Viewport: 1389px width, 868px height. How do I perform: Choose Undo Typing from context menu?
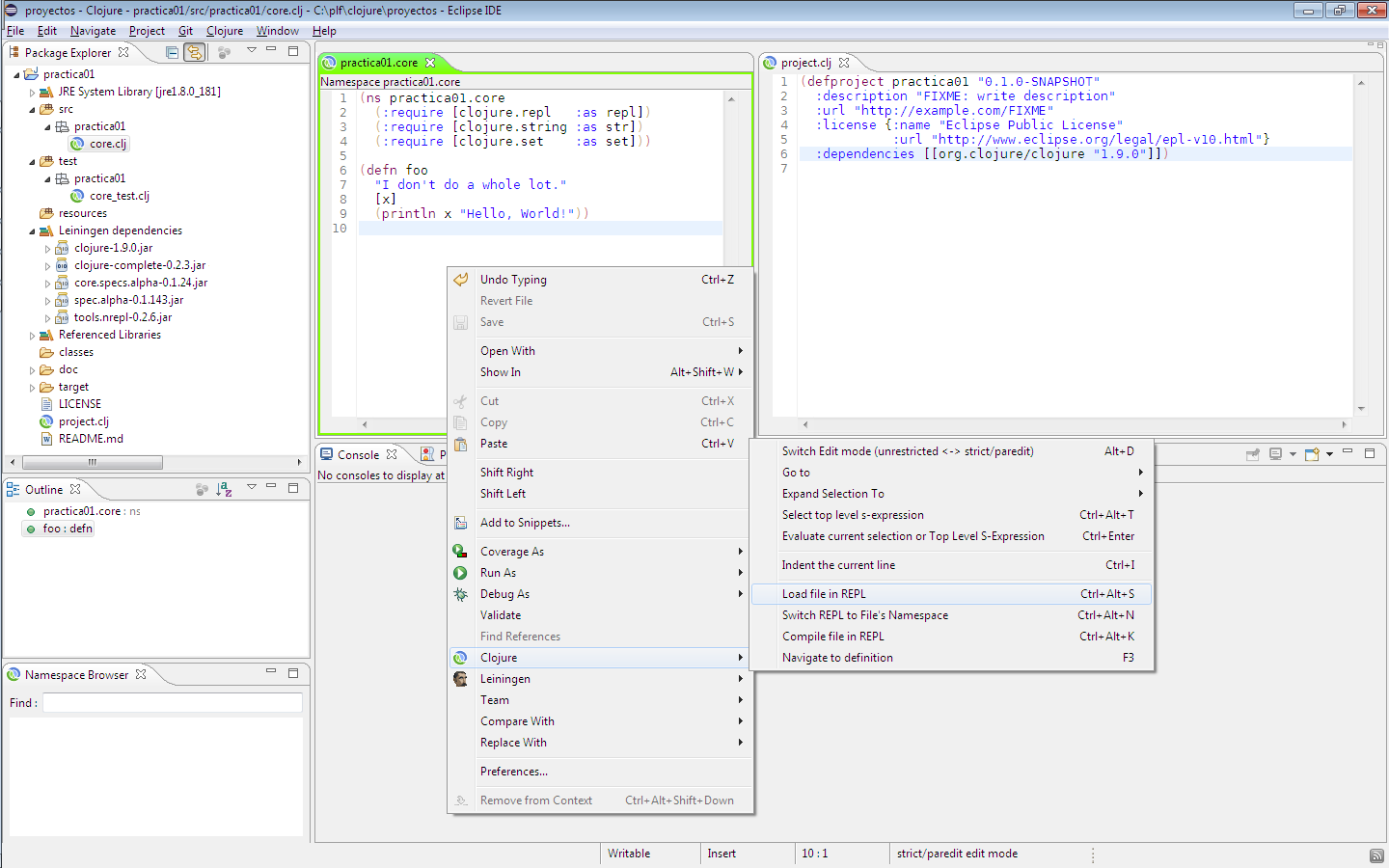(x=601, y=280)
